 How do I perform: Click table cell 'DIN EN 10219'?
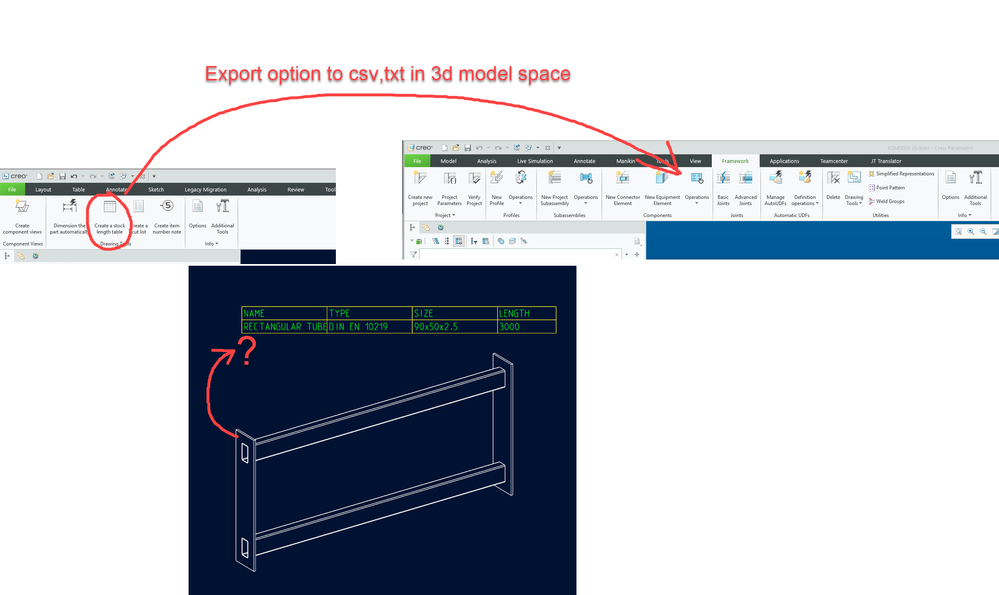click(x=370, y=327)
